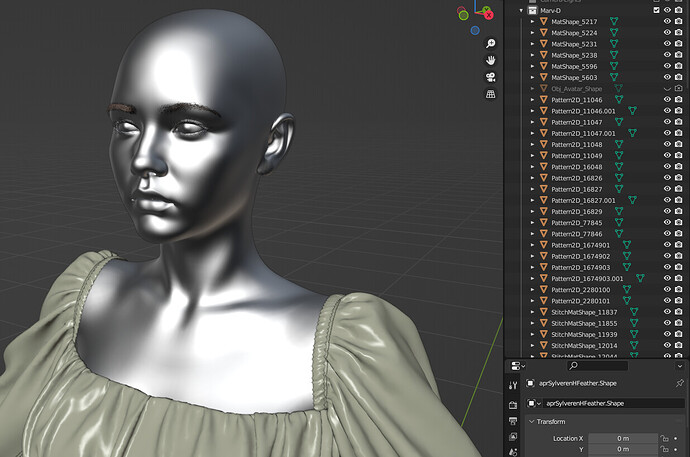Expand the MatShape_5238 tree row
Image resolution: width=690 pixels, height=457 pixels.
(532, 55)
